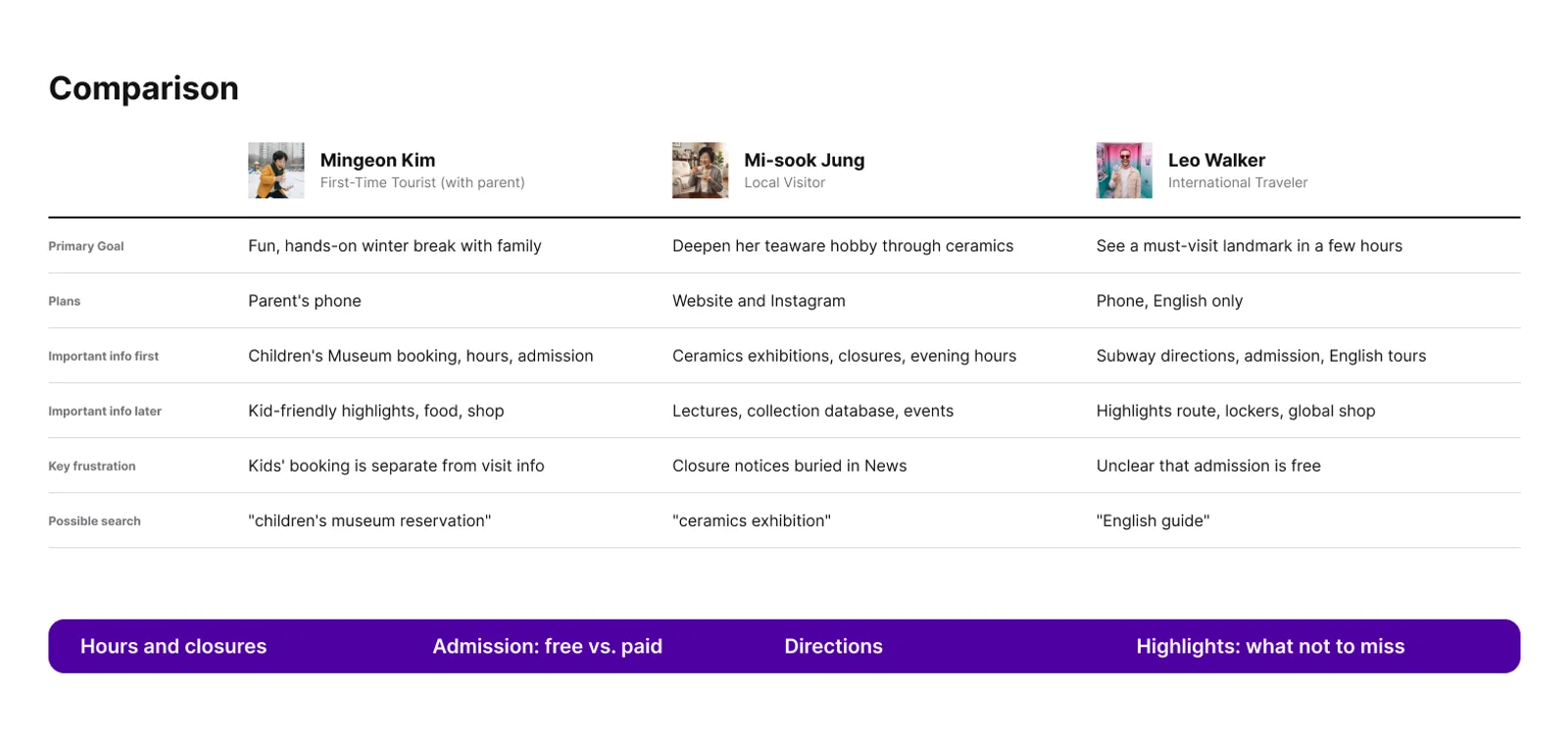The width and height of the screenshot is (1568, 741).
Task: Click Leo Walker's profile photo
Action: [1124, 171]
